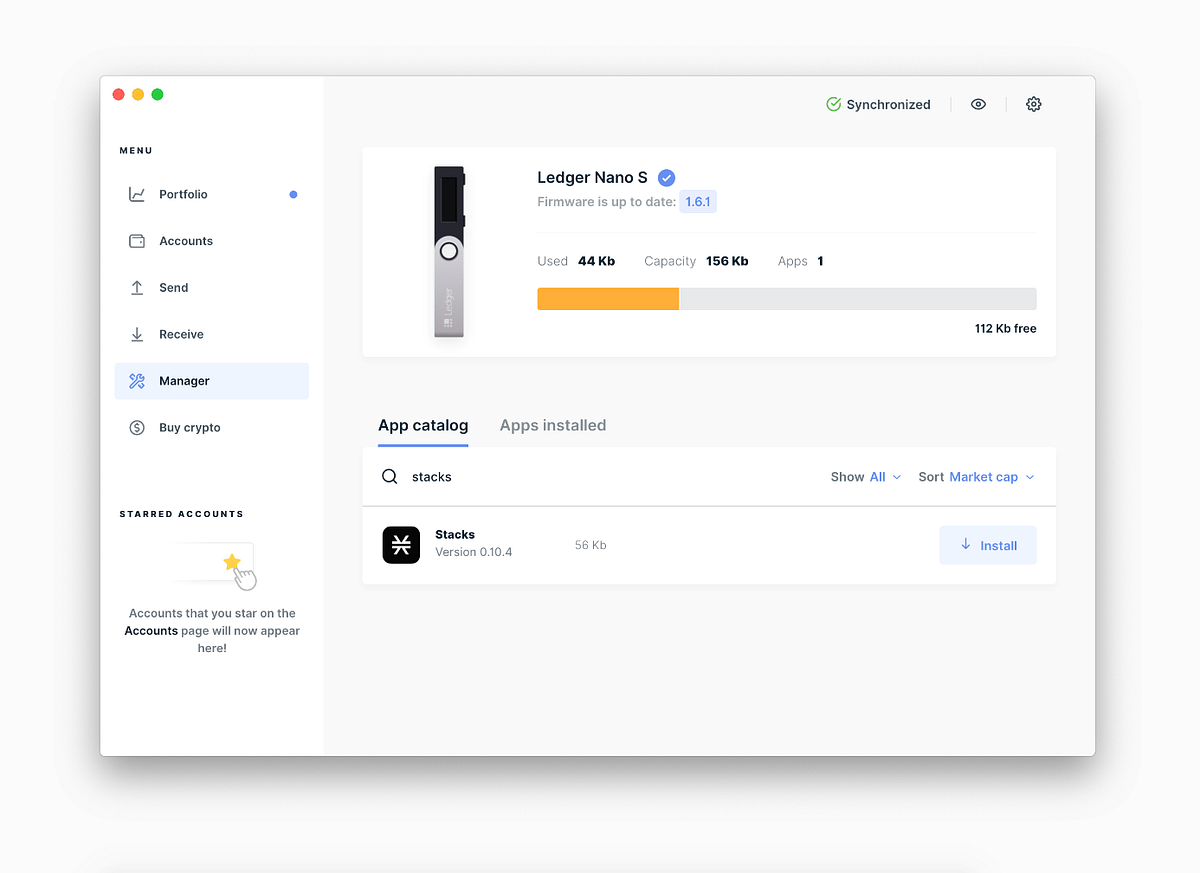The height and width of the screenshot is (873, 1200).
Task: Click the Stacks app logo
Action: (x=401, y=545)
